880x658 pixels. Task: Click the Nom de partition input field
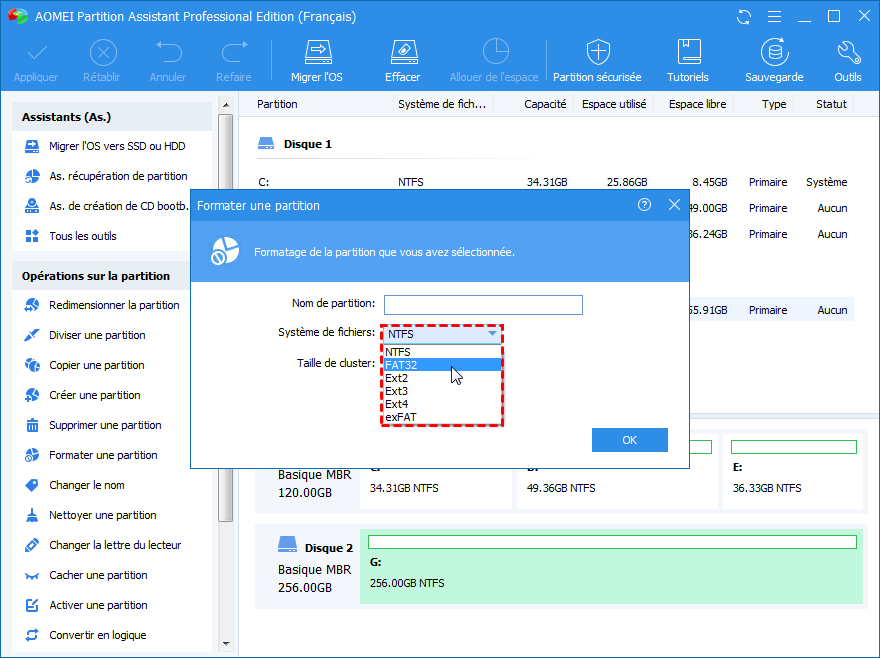click(483, 305)
